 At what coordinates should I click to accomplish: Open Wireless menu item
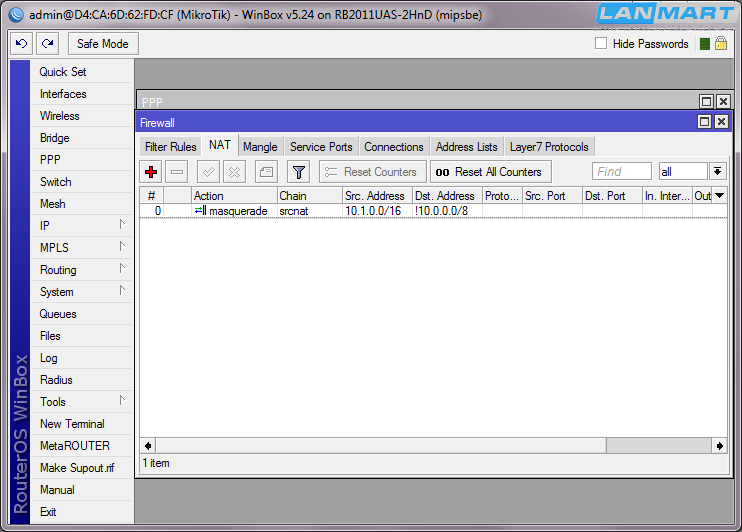click(x=81, y=116)
